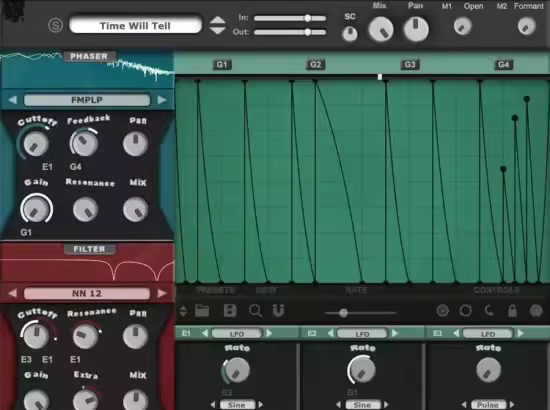Click the E2 LFO Rate knob

click(362, 370)
